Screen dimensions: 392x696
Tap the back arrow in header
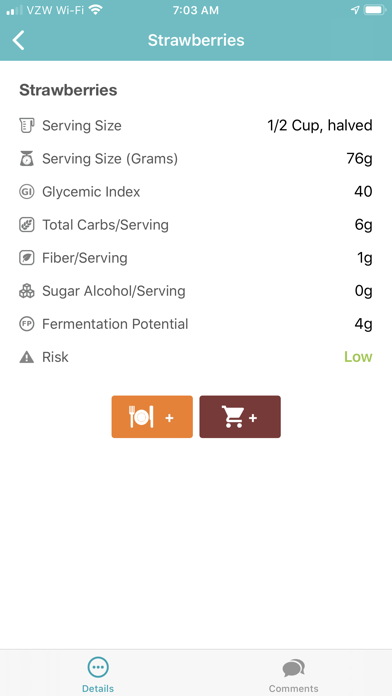pos(19,40)
